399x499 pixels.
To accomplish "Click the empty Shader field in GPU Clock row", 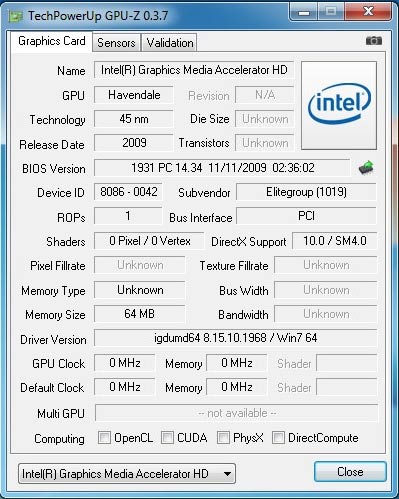I will point(347,363).
